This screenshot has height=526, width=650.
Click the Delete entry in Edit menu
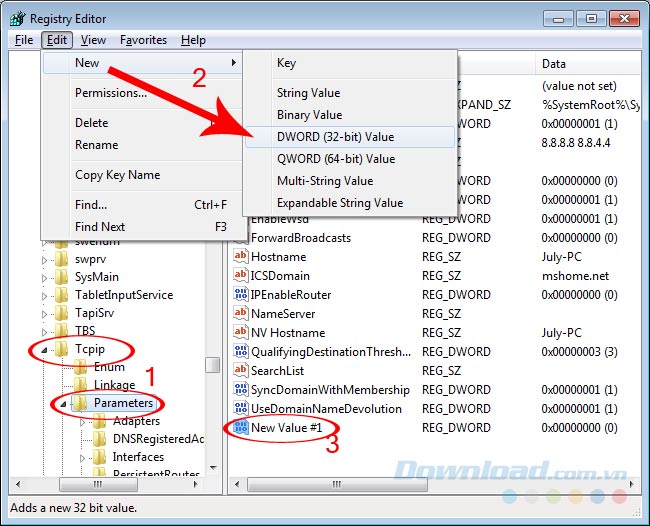[x=142, y=123]
